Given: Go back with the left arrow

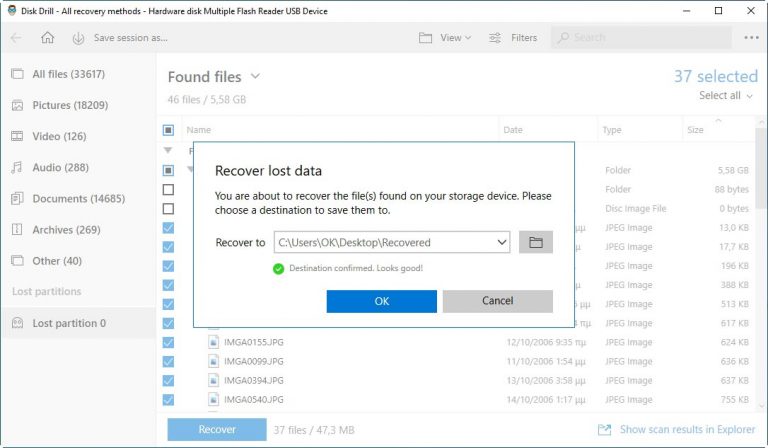Looking at the screenshot, I should [x=16, y=38].
